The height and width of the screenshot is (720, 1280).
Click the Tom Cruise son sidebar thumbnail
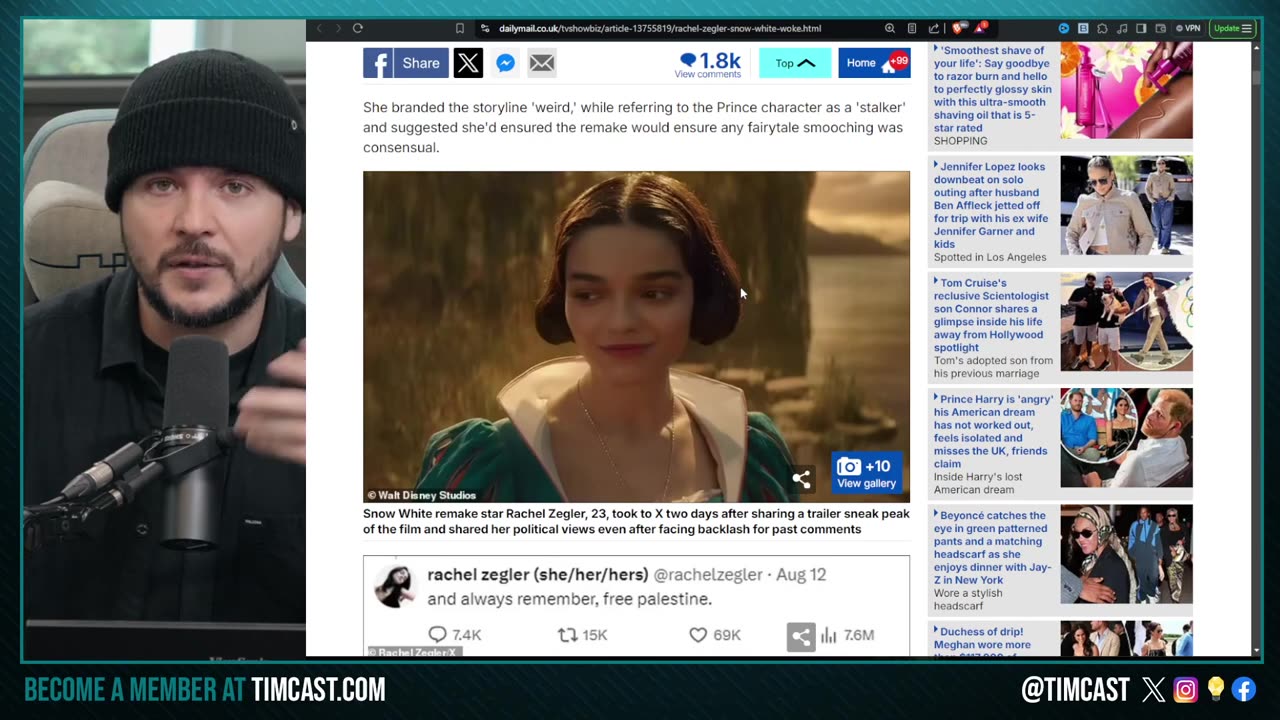coord(1126,321)
